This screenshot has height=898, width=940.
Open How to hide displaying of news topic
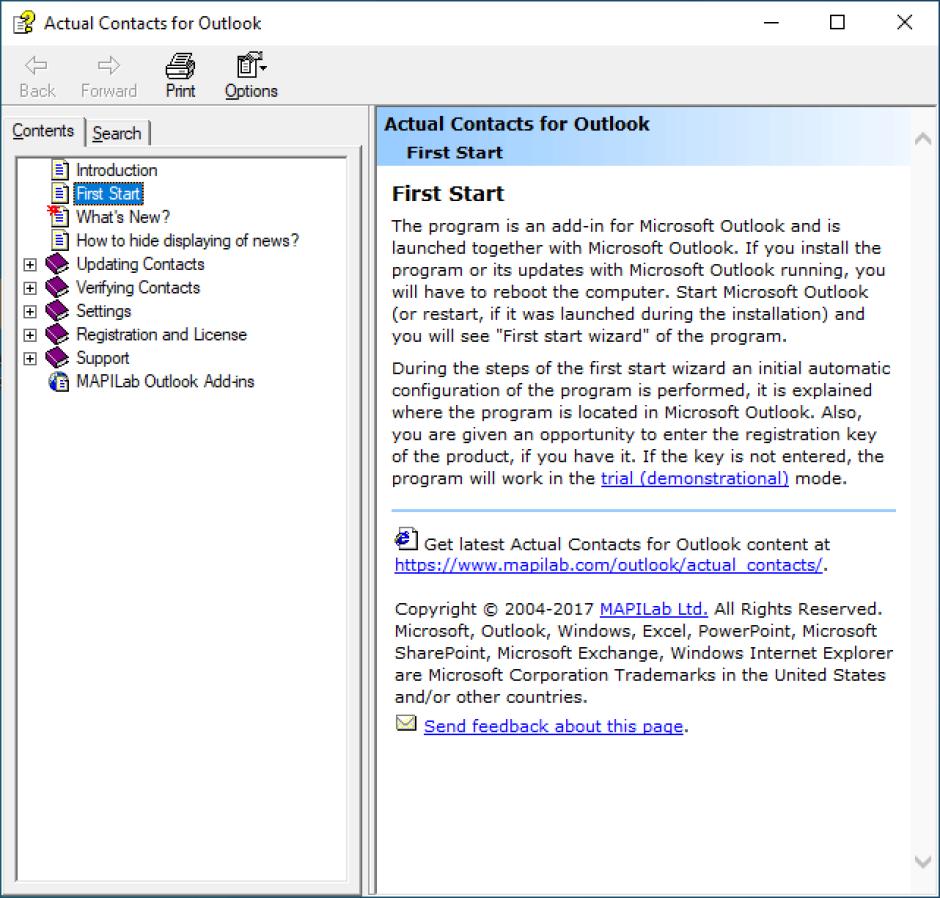[x=187, y=240]
